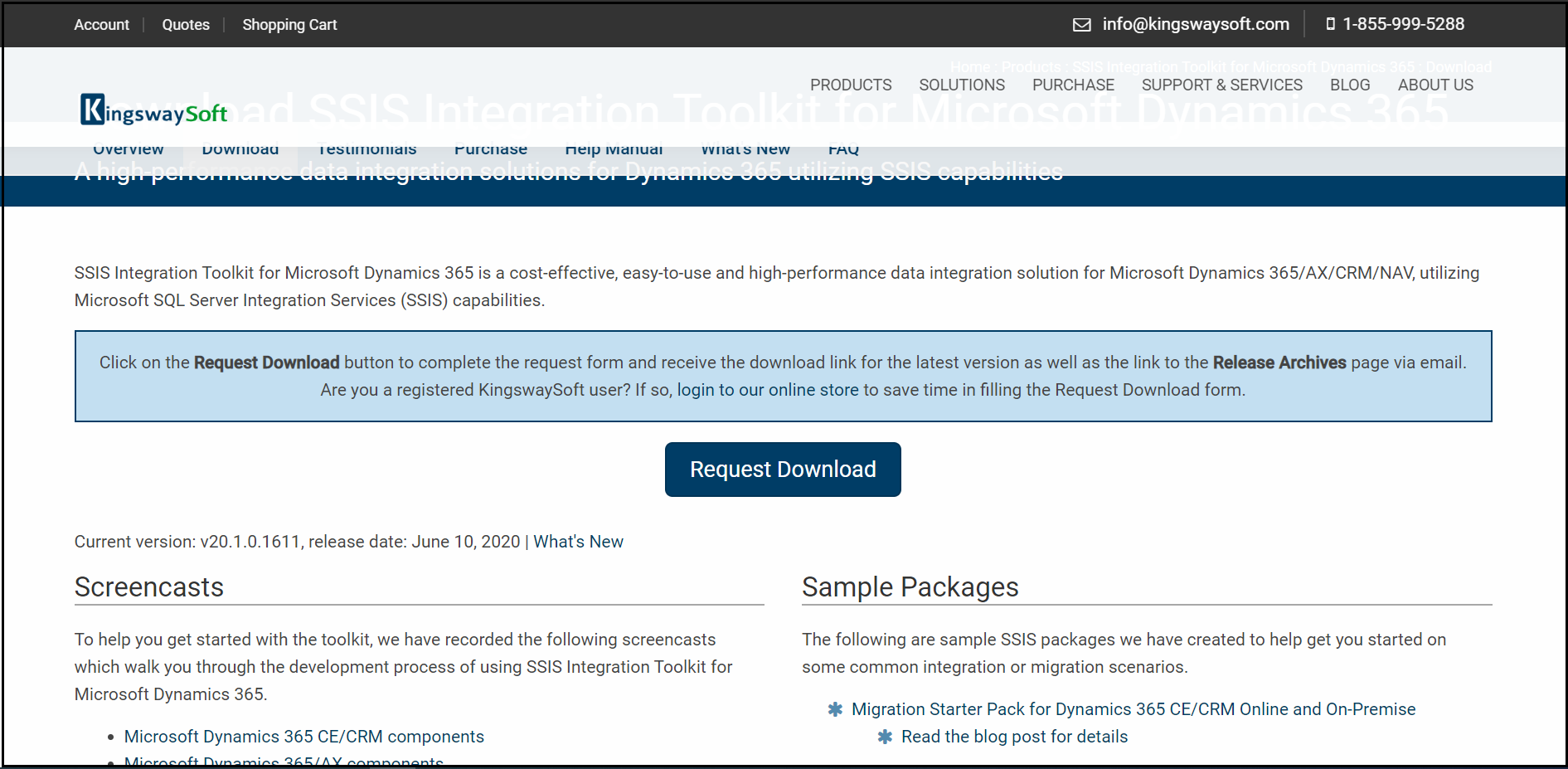Open the What's New tab
Image resolution: width=1568 pixels, height=769 pixels.
[x=745, y=150]
